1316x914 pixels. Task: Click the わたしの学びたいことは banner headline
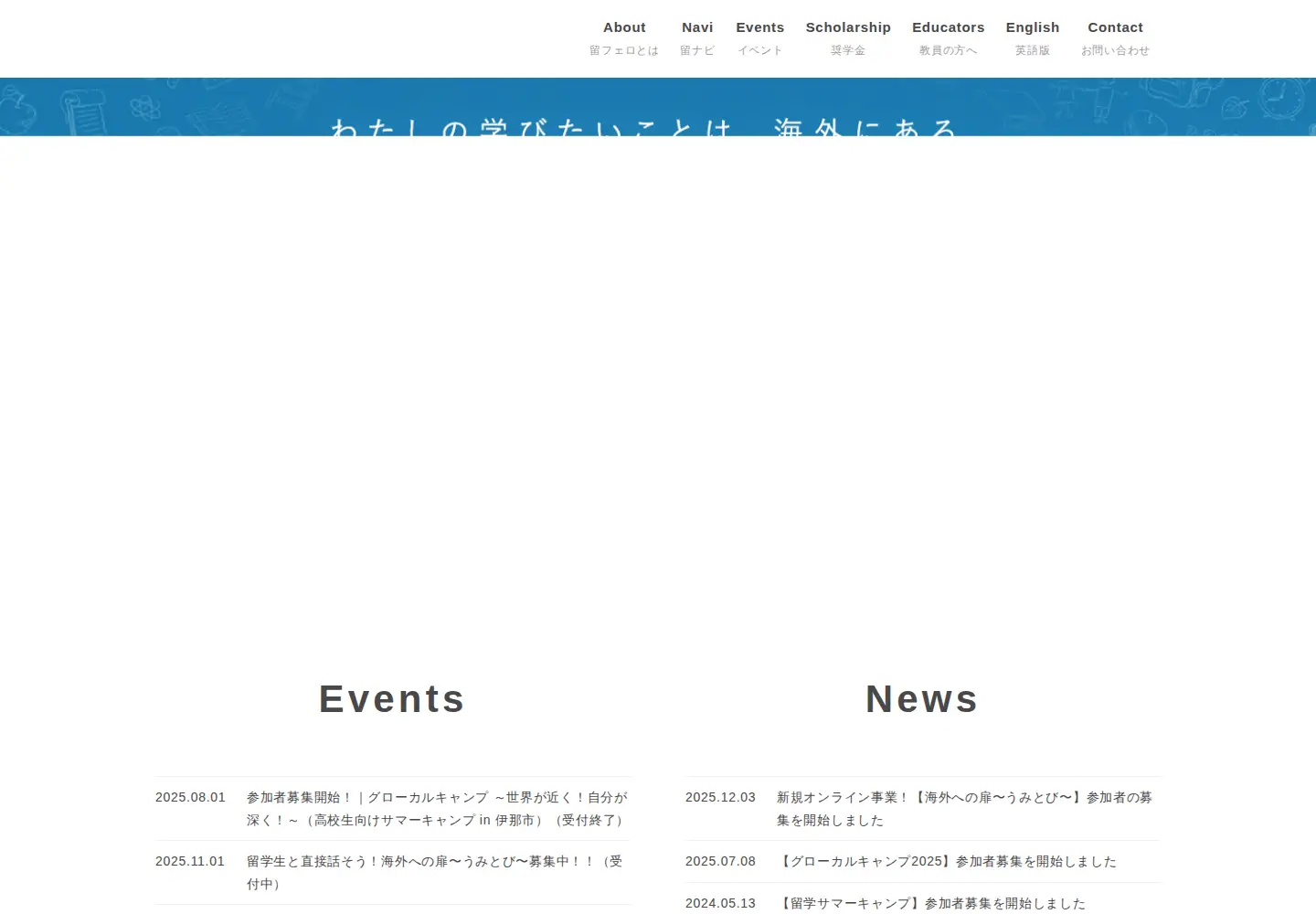tap(643, 127)
